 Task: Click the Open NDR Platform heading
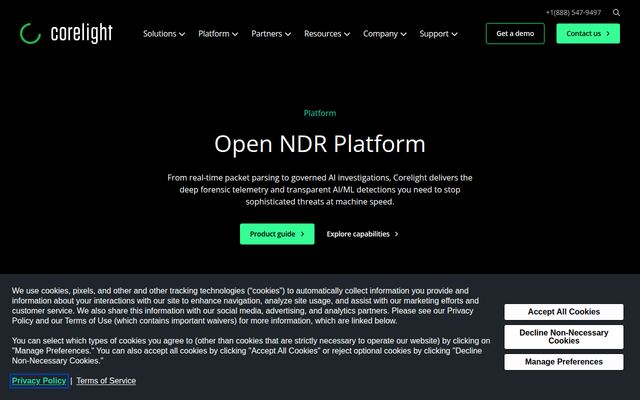[320, 144]
